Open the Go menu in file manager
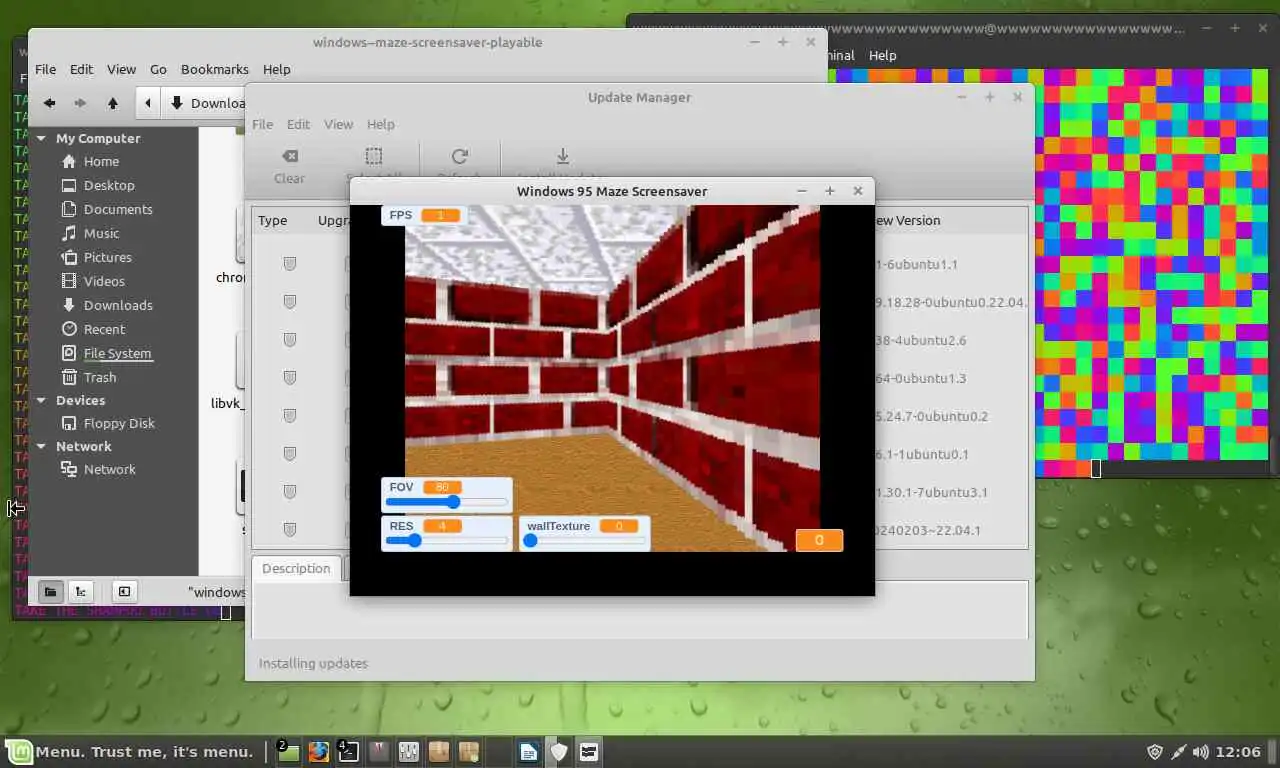The width and height of the screenshot is (1280, 768). coord(158,69)
